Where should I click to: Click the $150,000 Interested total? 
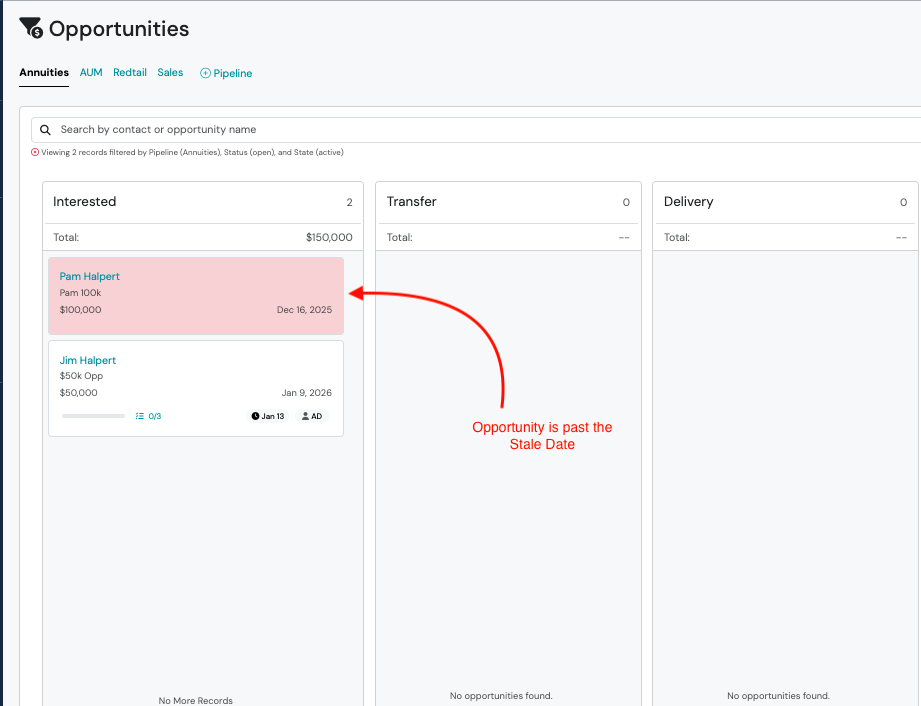tap(329, 237)
